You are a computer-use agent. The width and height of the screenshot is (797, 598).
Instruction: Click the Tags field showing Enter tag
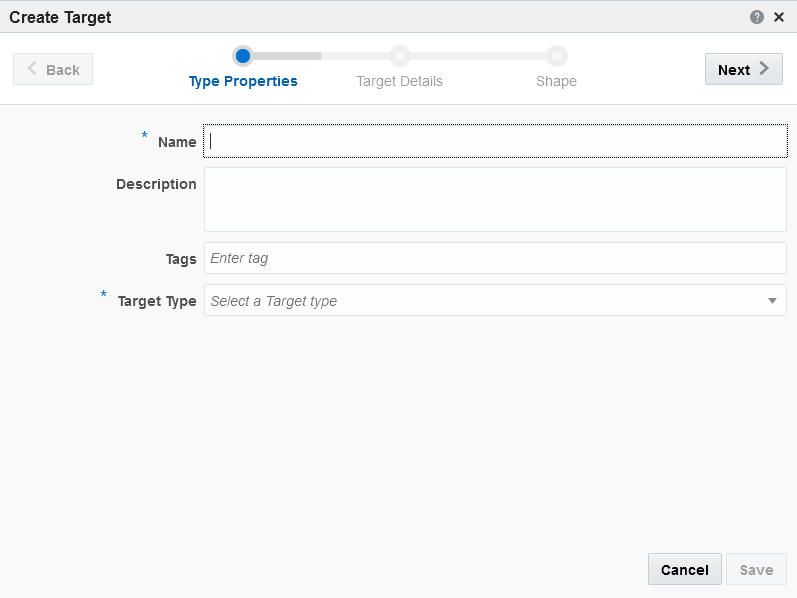496,258
